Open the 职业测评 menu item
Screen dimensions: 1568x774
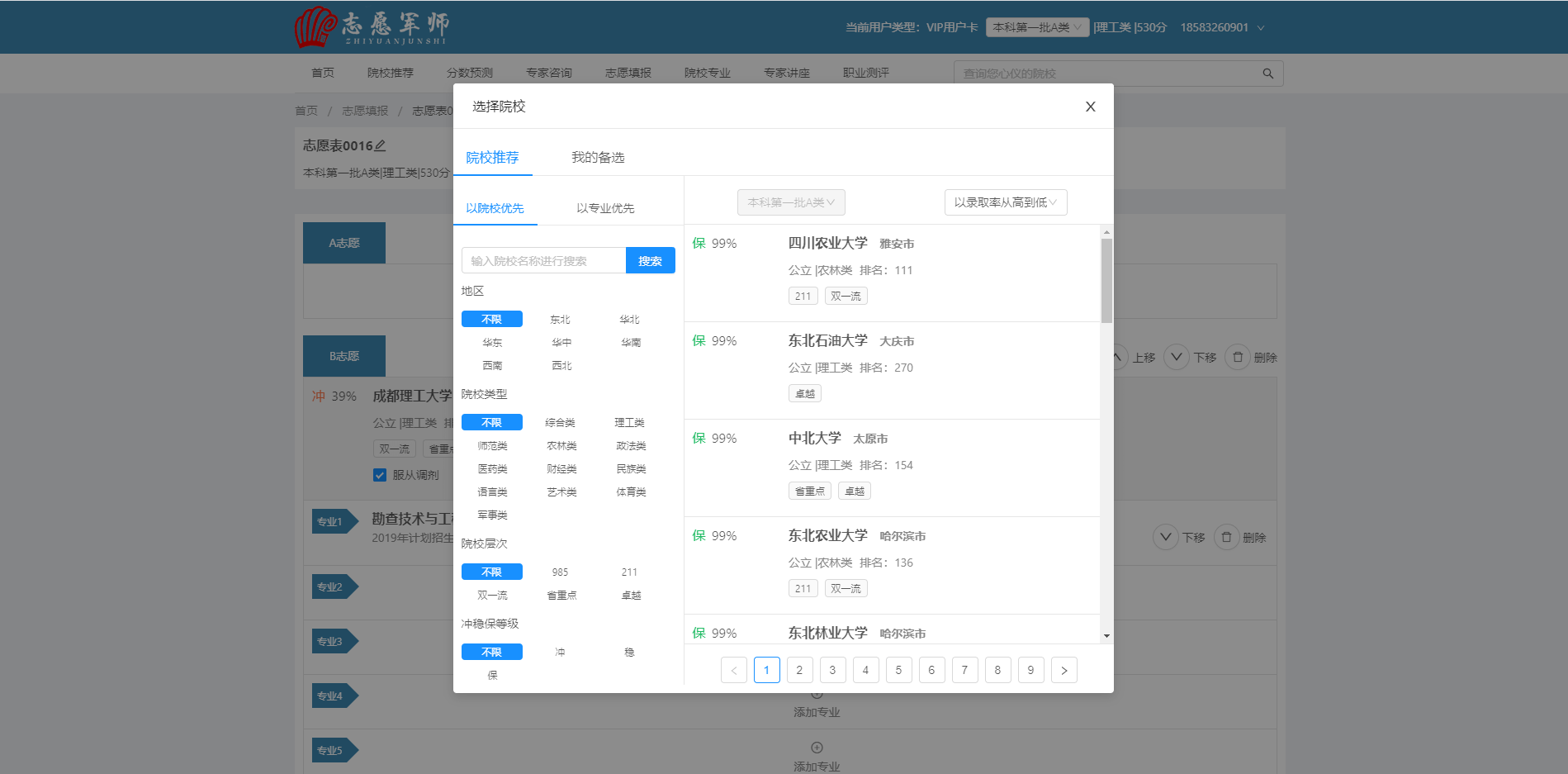(x=866, y=73)
